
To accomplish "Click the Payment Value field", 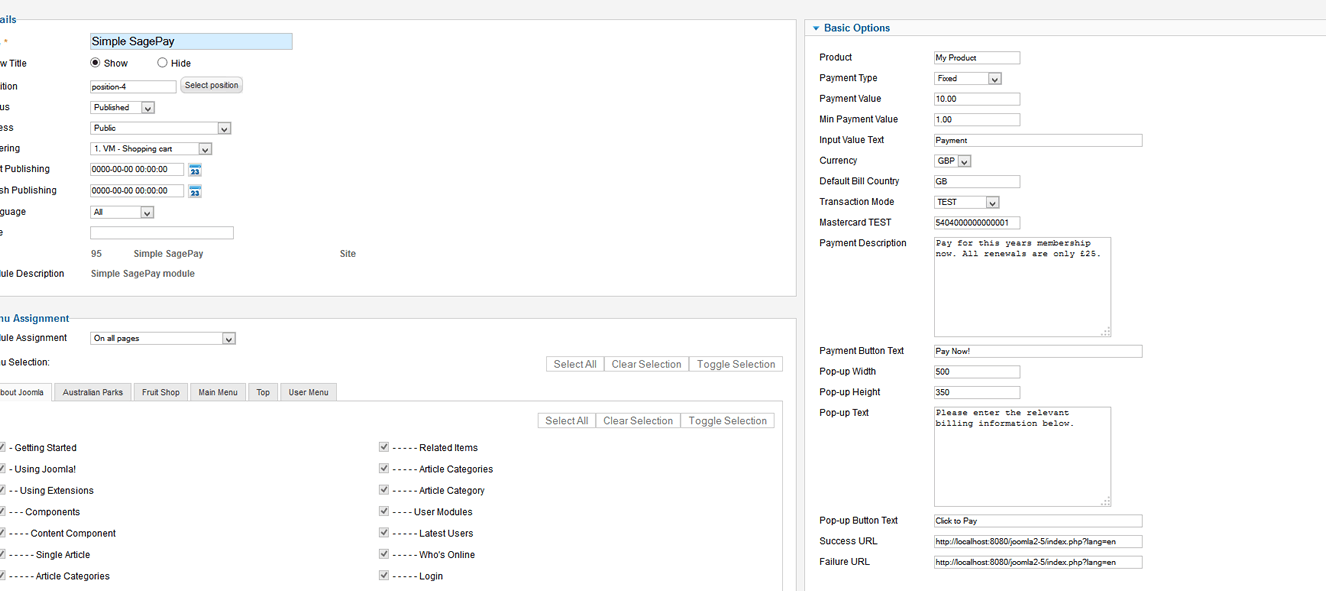I will [977, 99].
